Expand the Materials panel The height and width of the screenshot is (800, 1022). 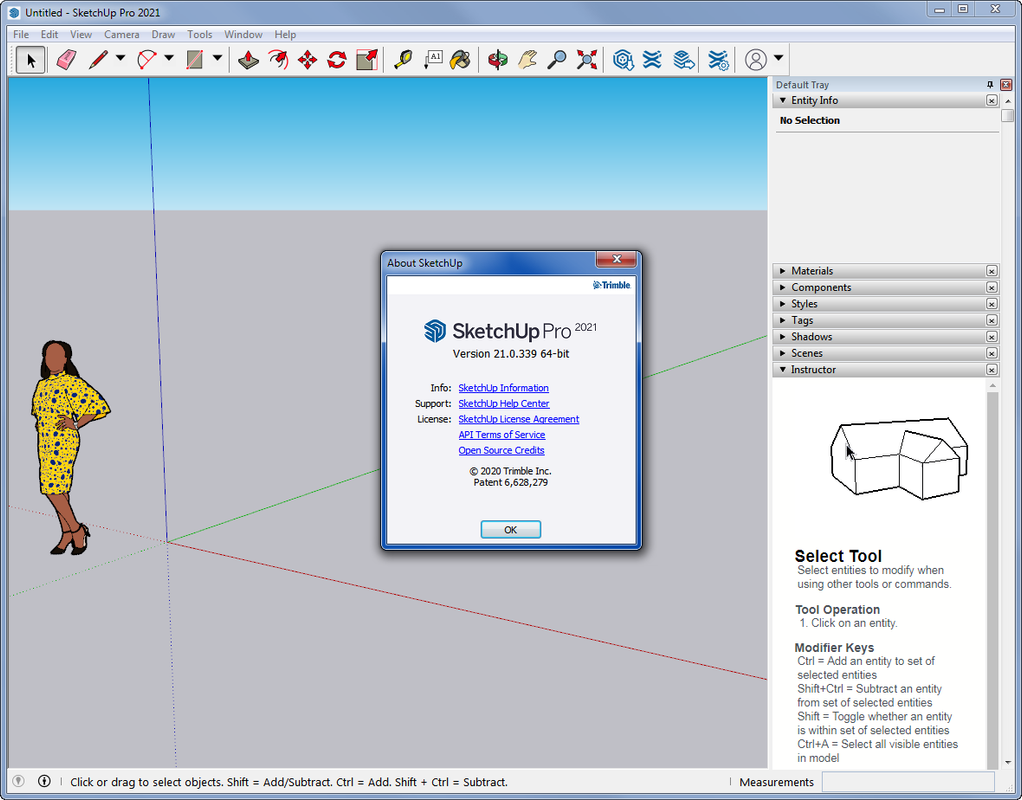pos(783,271)
